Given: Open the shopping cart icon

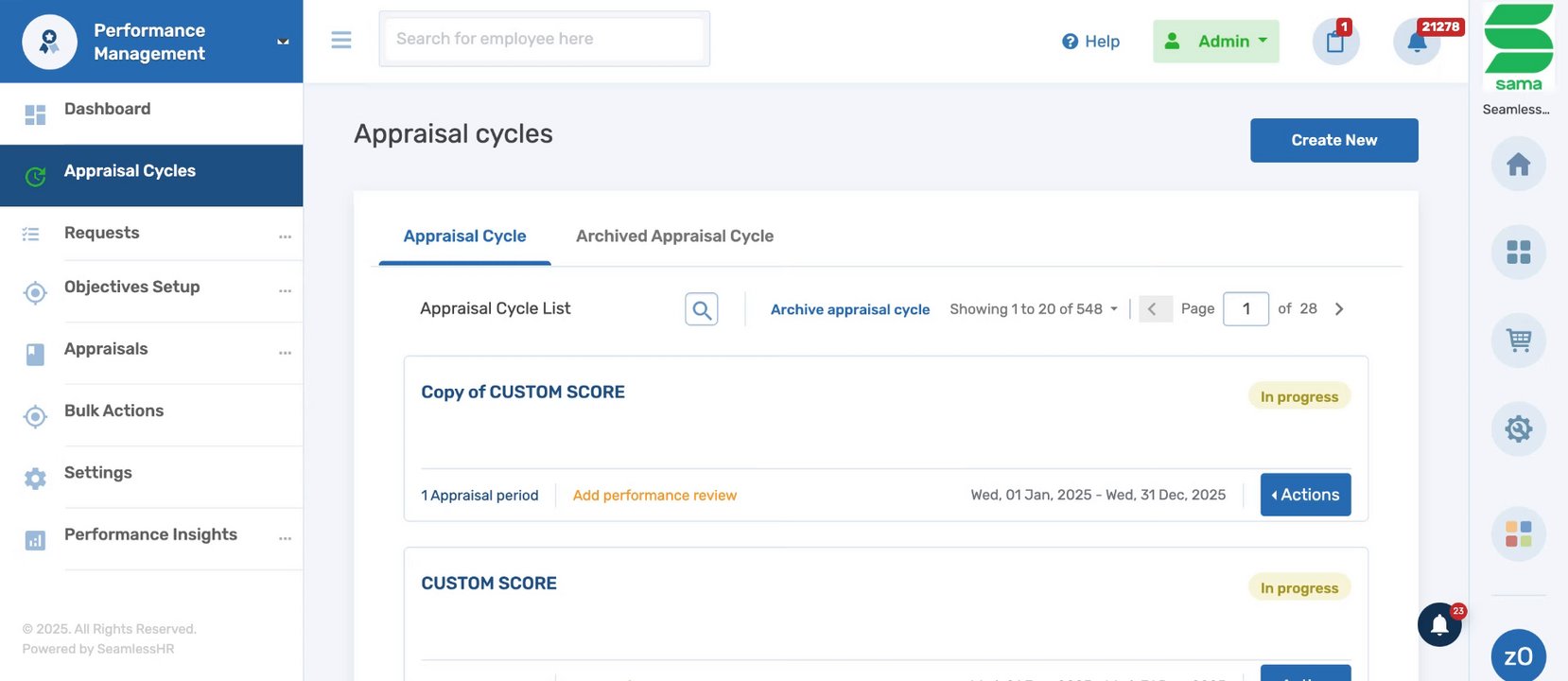Looking at the screenshot, I should [1518, 340].
